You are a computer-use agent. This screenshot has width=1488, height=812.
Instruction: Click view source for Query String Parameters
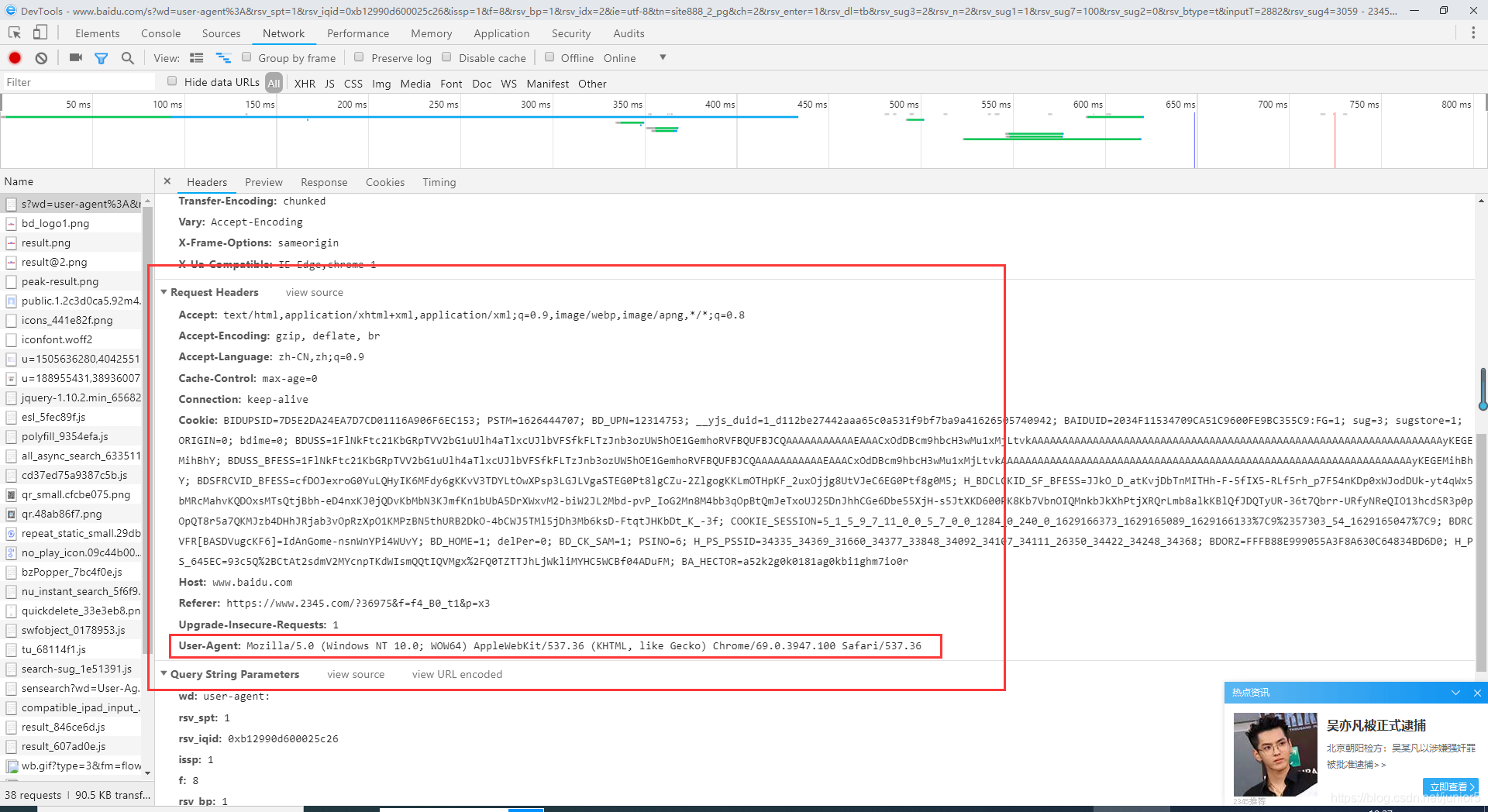click(x=356, y=674)
